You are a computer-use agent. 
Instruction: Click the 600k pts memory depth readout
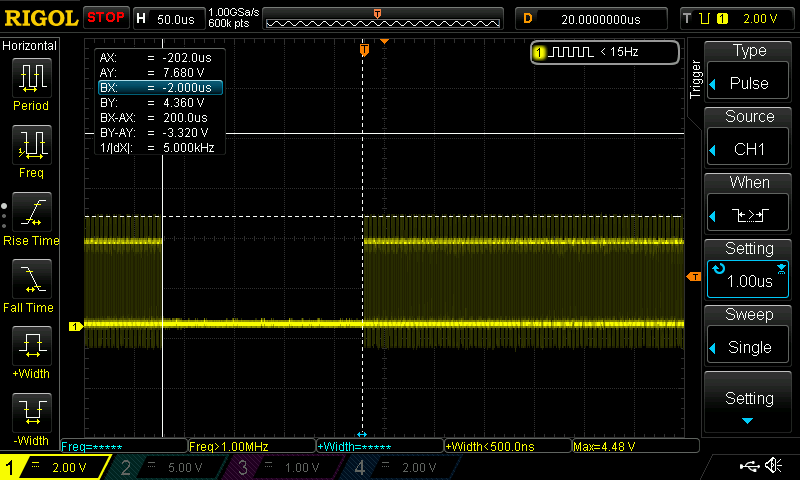(x=229, y=23)
